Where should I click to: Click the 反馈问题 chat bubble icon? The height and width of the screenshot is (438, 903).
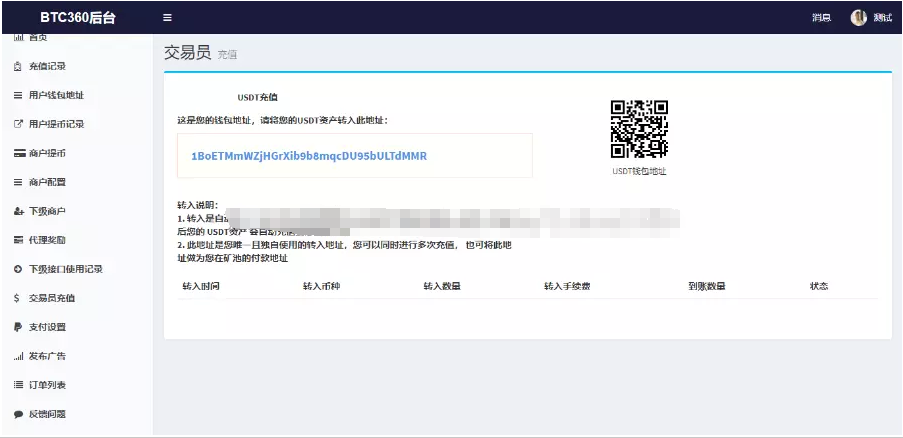[x=18, y=414]
